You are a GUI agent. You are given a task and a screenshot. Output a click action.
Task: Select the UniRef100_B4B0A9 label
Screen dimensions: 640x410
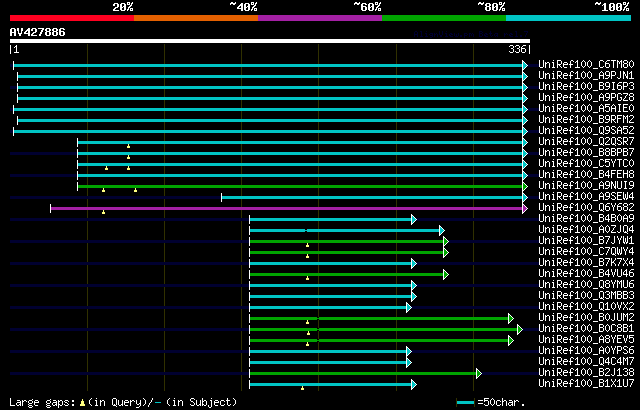586,219
